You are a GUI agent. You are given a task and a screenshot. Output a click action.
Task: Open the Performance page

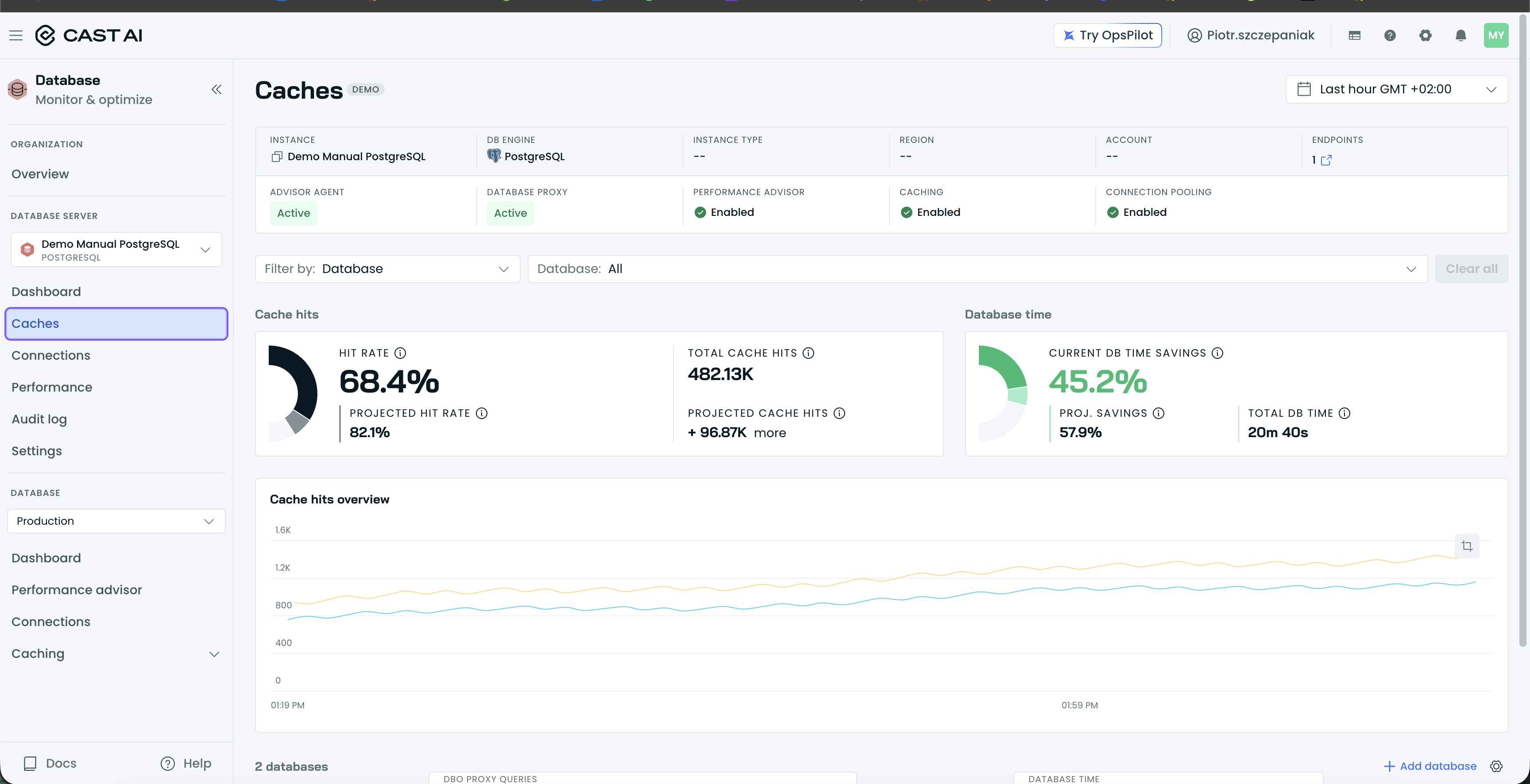point(52,387)
